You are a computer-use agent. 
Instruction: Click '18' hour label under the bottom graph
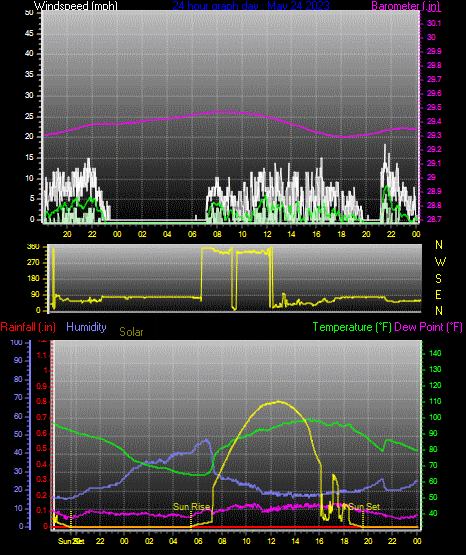(x=344, y=541)
